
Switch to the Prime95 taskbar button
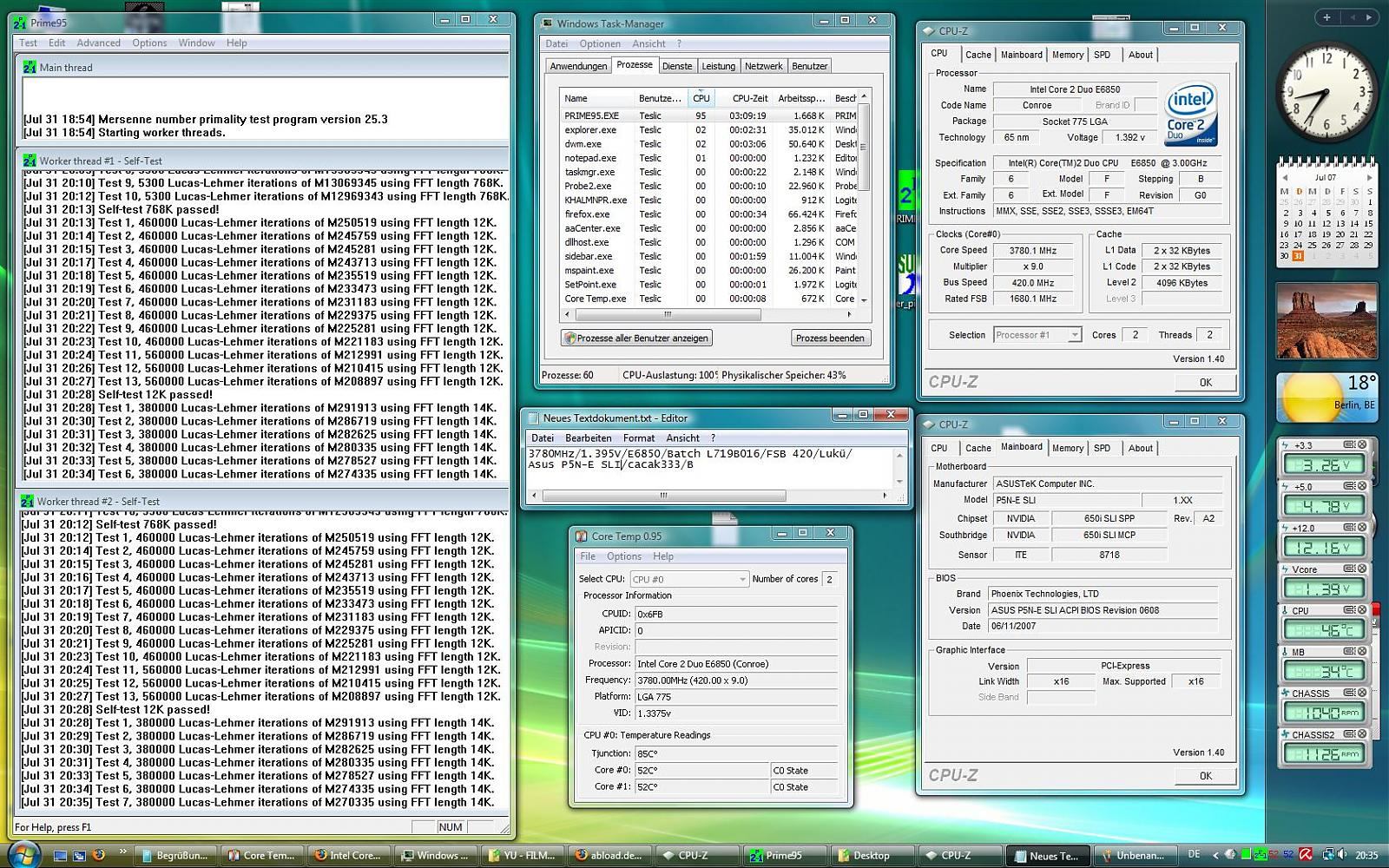tap(786, 855)
